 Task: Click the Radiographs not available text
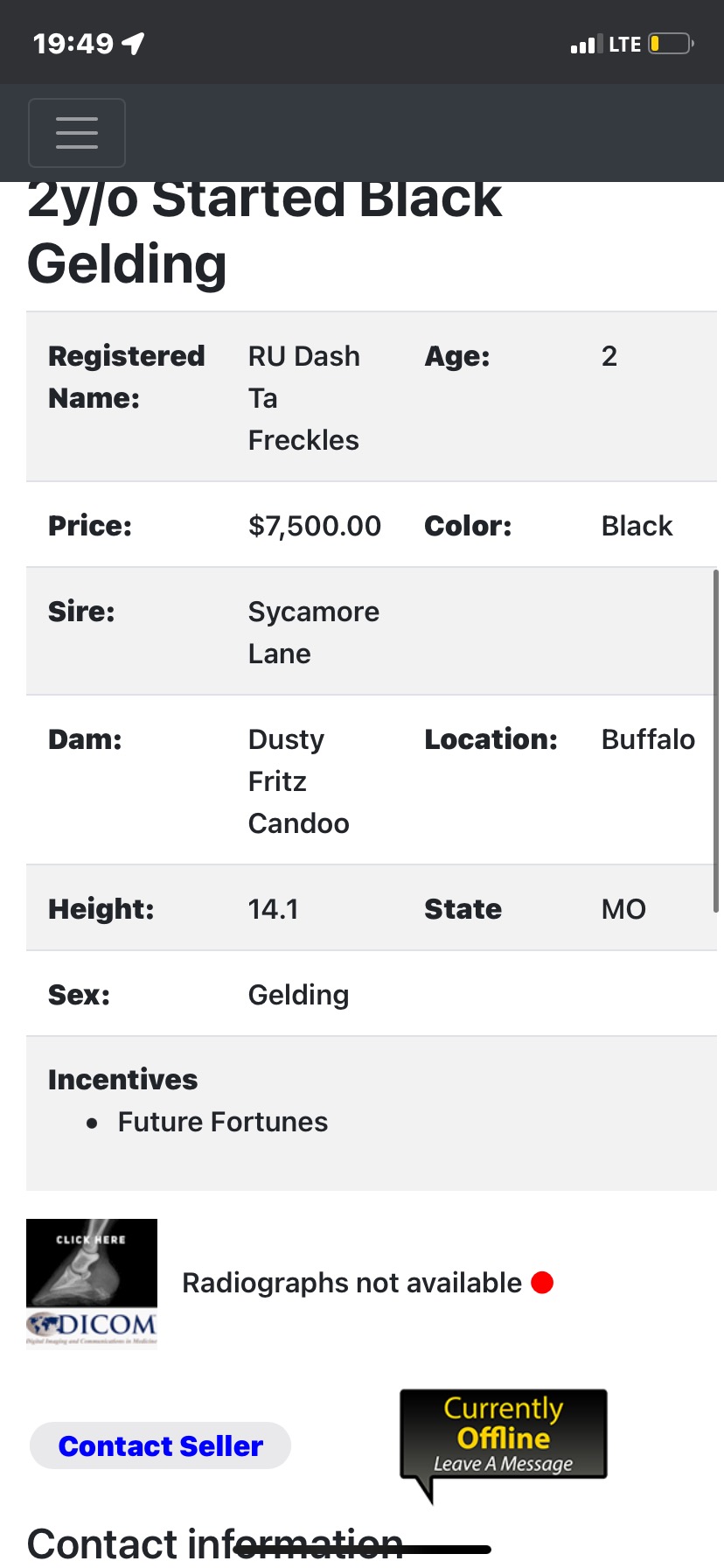coord(352,1283)
